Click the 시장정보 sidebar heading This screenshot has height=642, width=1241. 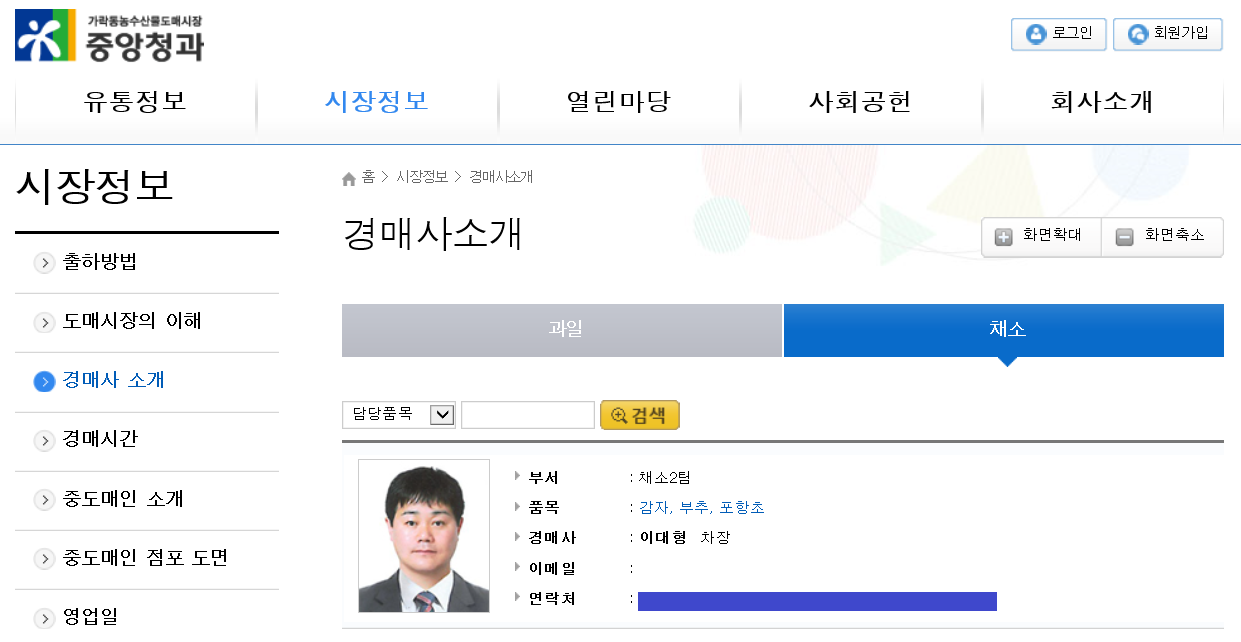96,187
